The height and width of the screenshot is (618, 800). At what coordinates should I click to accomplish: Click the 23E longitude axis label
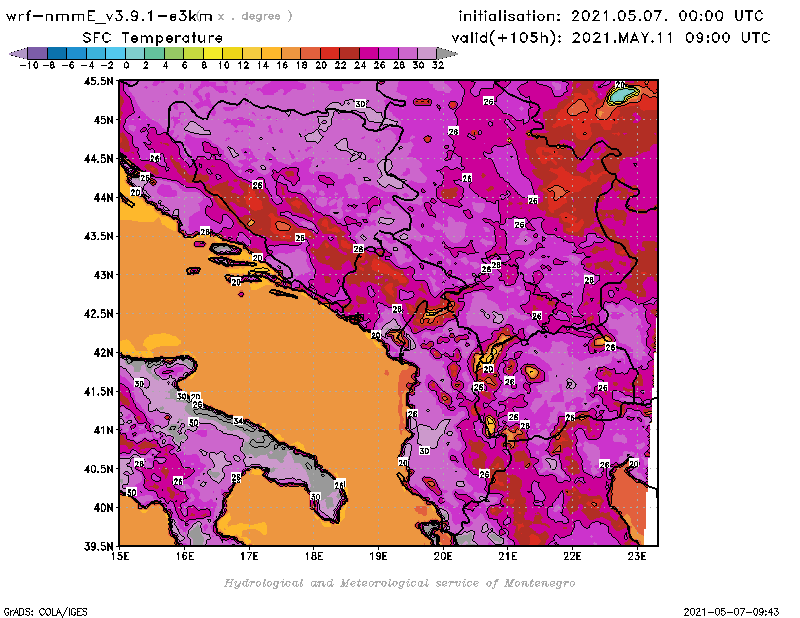click(636, 556)
